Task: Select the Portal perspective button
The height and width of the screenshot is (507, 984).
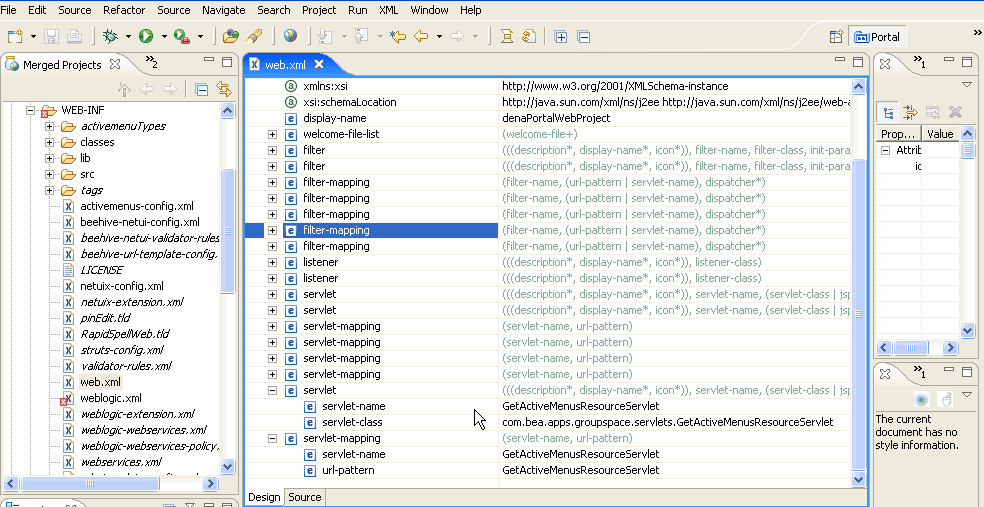Action: [x=877, y=37]
